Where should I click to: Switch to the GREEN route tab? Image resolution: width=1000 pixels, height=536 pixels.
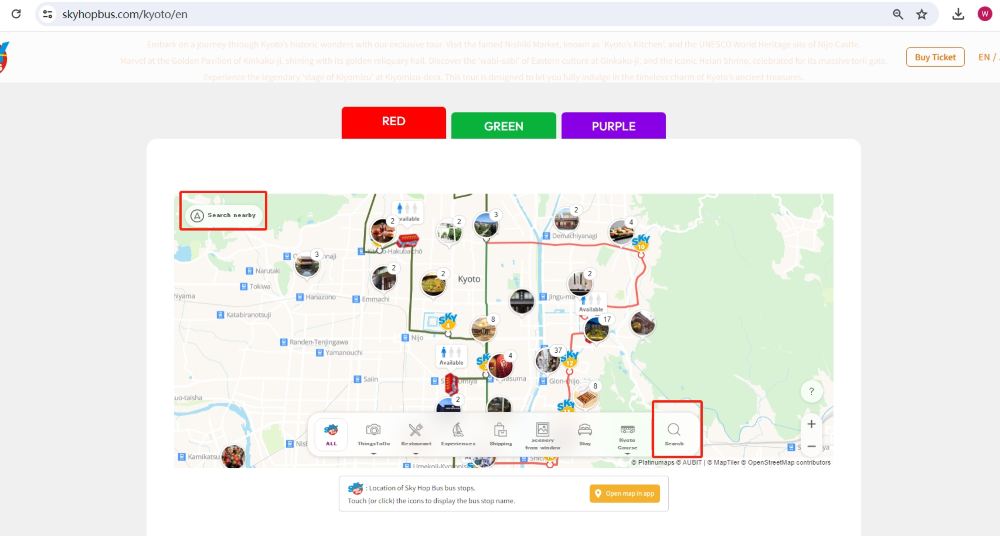pyautogui.click(x=503, y=127)
